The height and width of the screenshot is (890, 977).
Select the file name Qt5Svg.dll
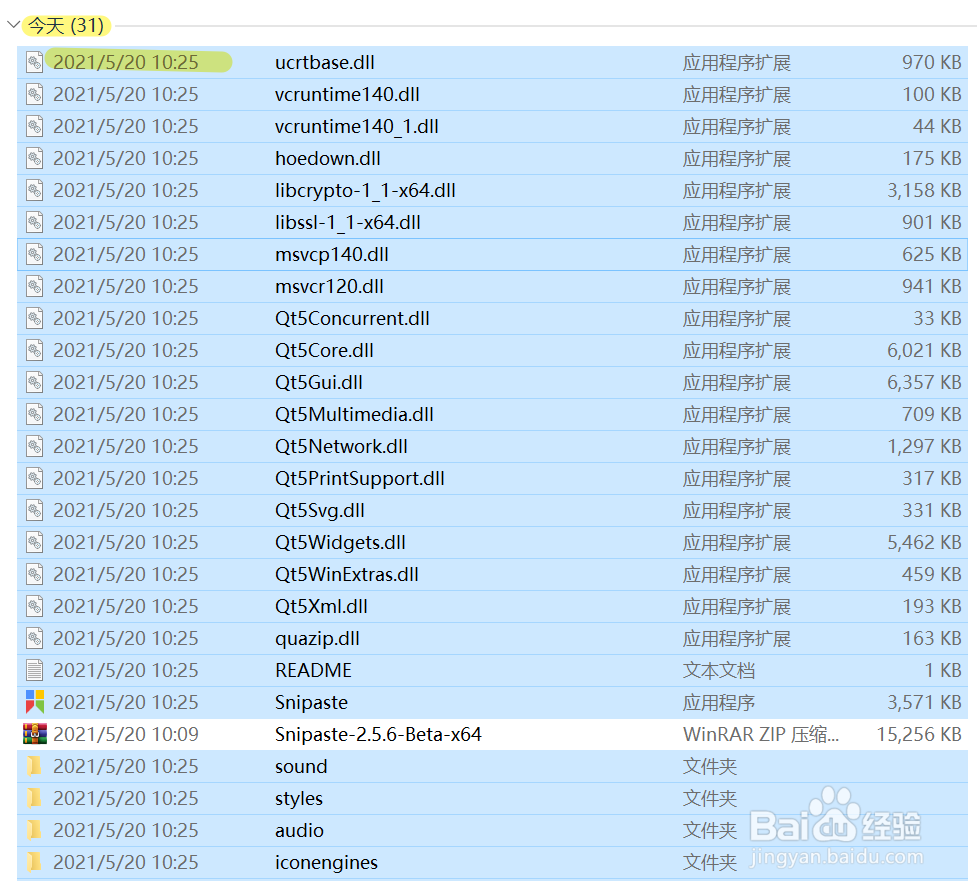[x=320, y=510]
